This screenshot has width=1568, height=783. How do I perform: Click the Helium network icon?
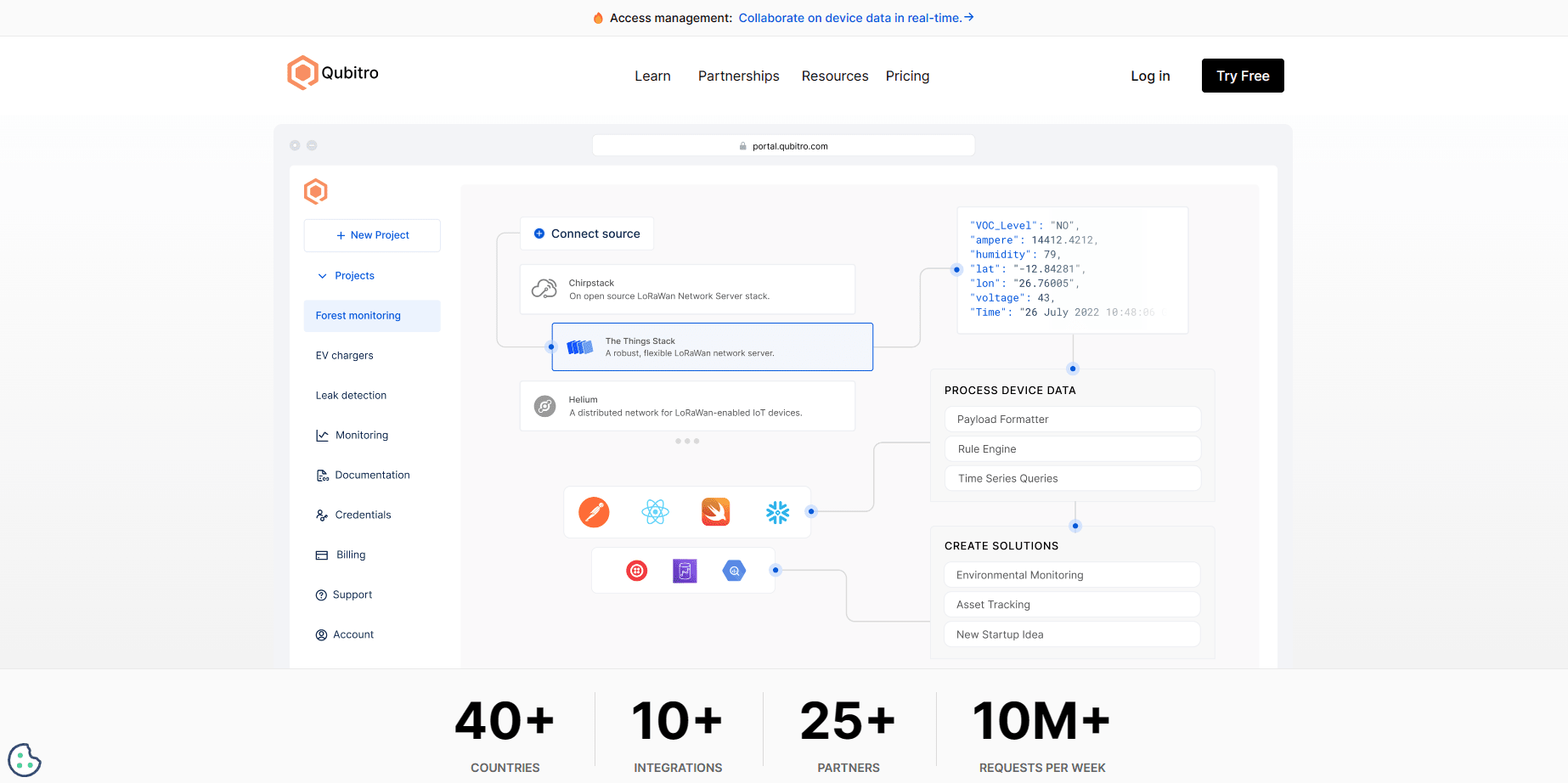544,406
